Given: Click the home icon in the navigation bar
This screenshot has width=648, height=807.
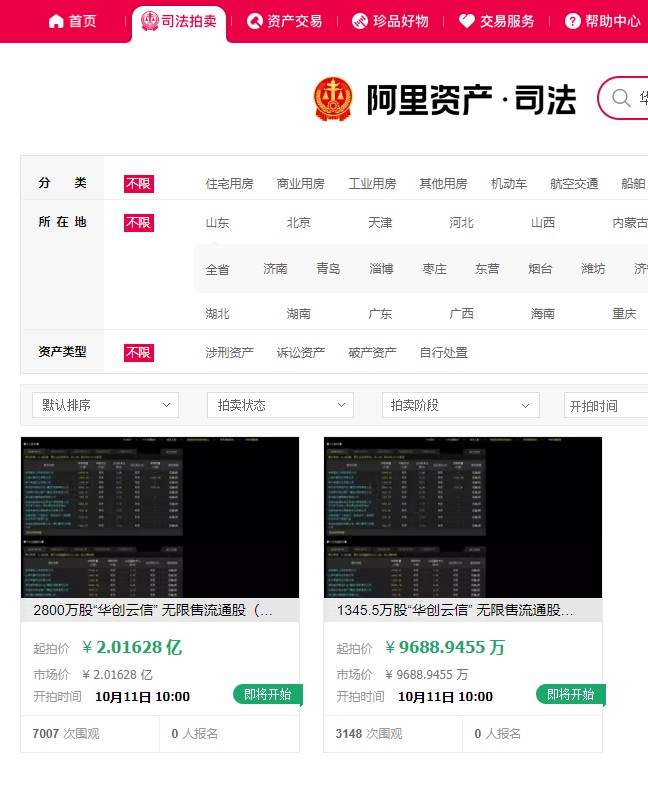Looking at the screenshot, I should (56, 21).
